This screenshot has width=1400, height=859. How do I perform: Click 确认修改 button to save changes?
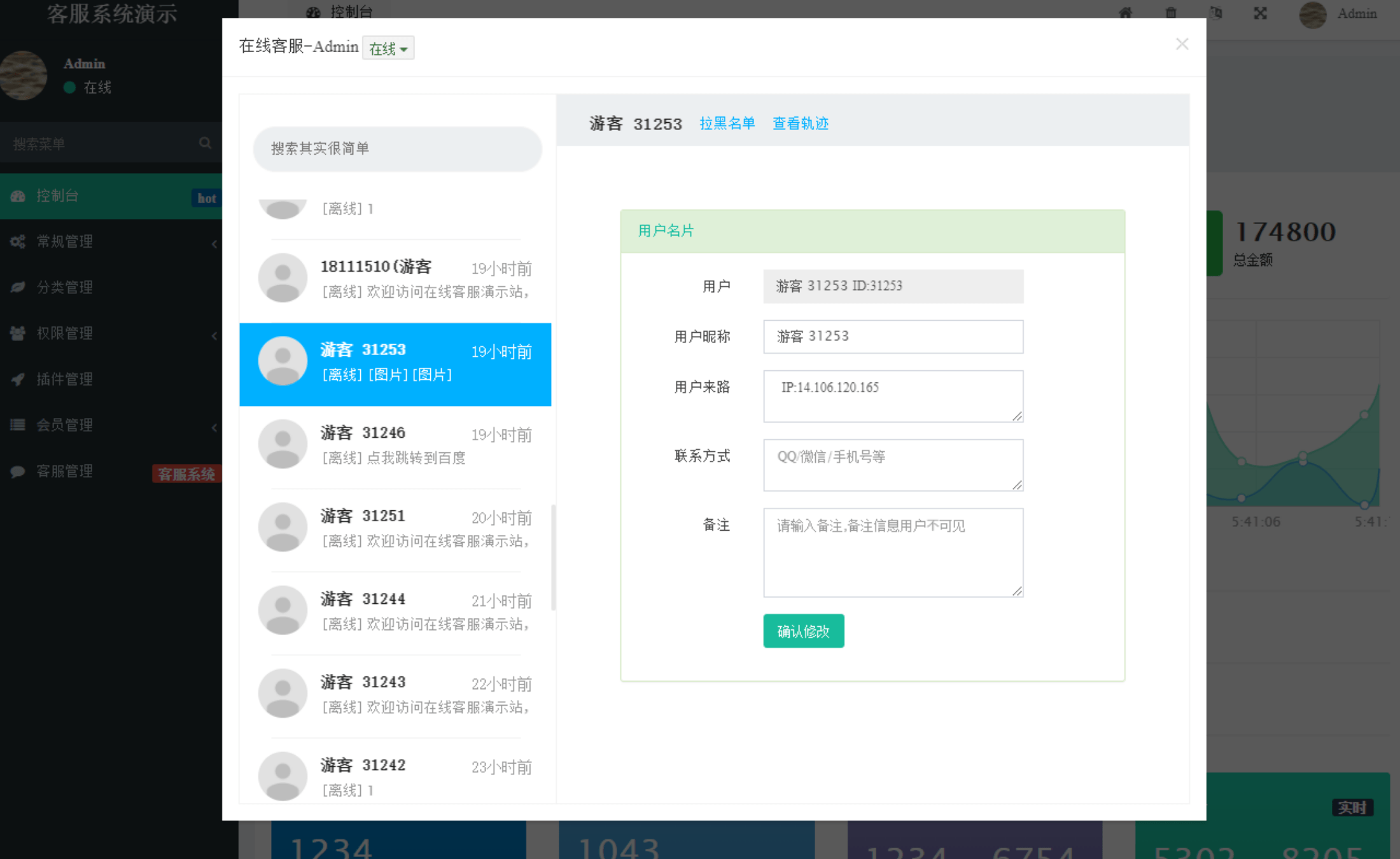click(x=800, y=631)
